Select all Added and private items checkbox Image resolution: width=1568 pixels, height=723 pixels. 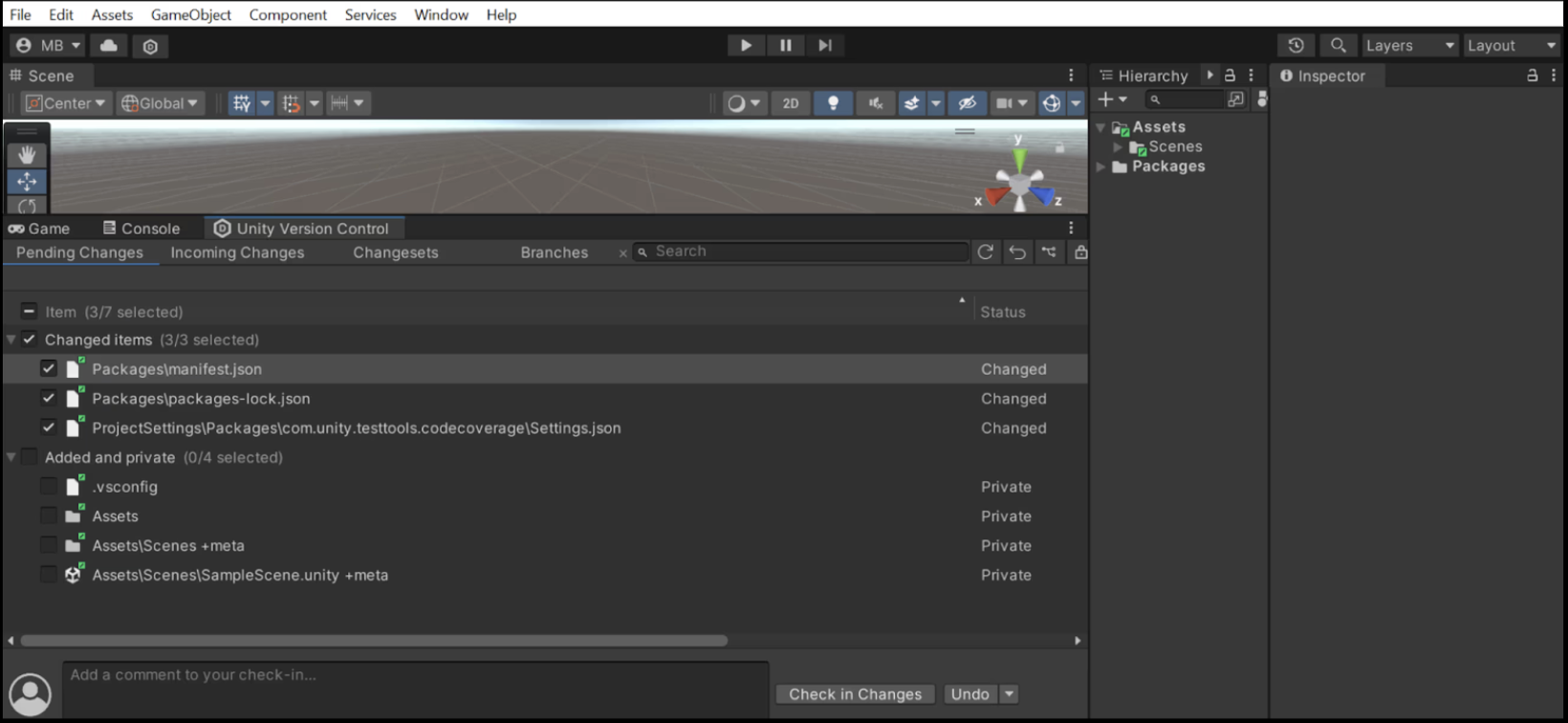(x=30, y=457)
